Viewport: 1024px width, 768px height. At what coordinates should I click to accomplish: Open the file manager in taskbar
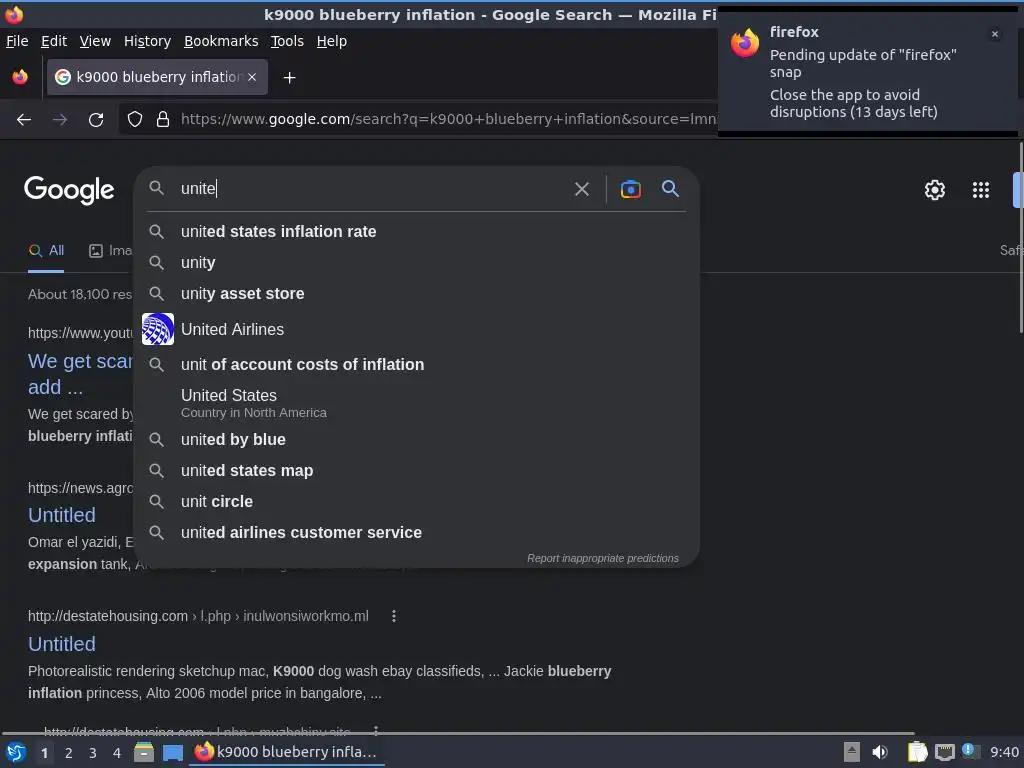pyautogui.click(x=144, y=752)
